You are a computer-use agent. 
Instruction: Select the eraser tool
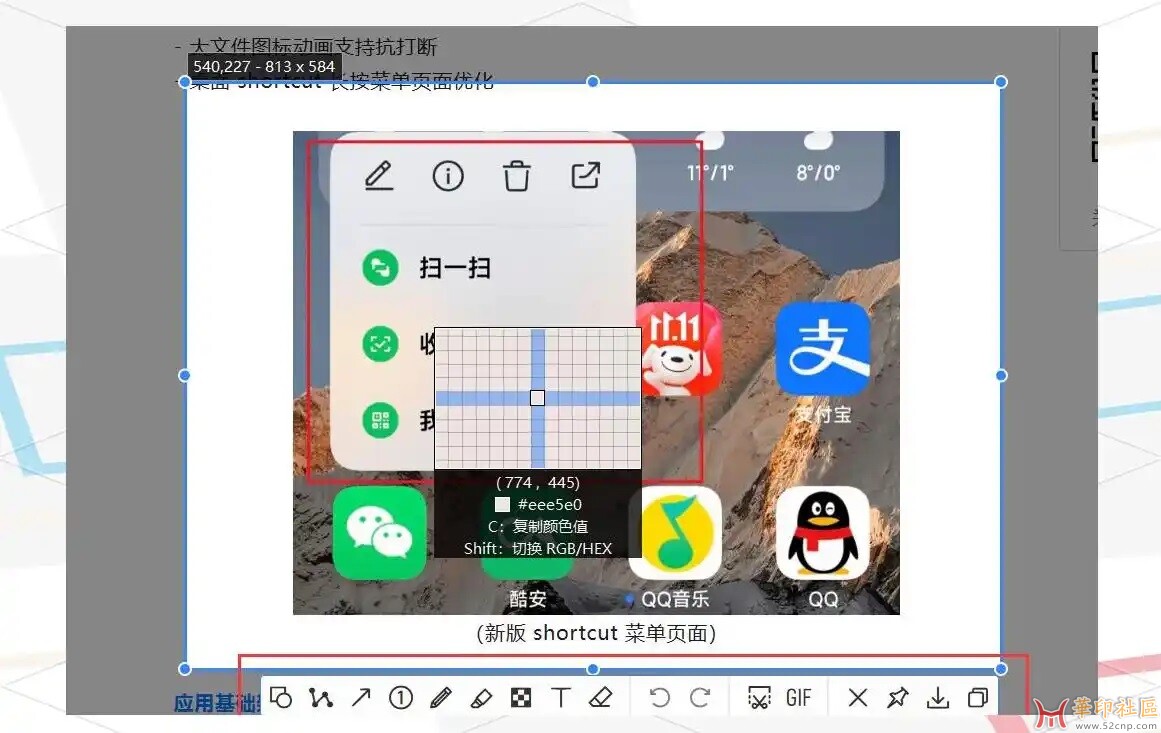600,697
